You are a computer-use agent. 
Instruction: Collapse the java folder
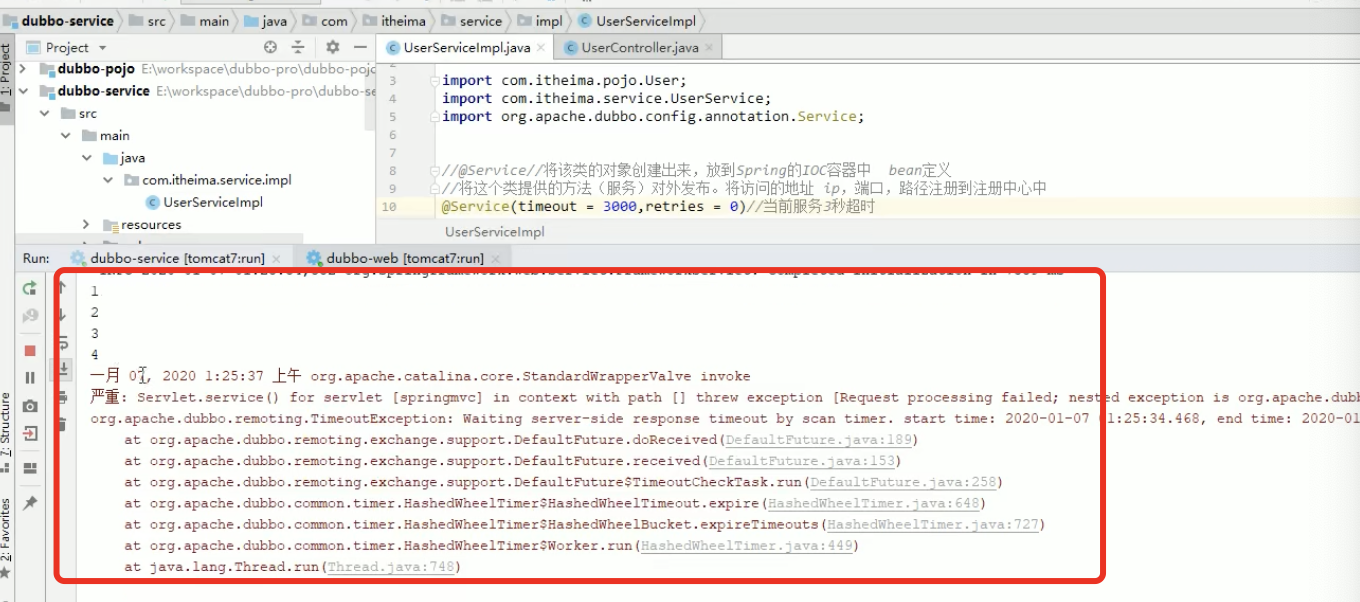click(x=87, y=158)
